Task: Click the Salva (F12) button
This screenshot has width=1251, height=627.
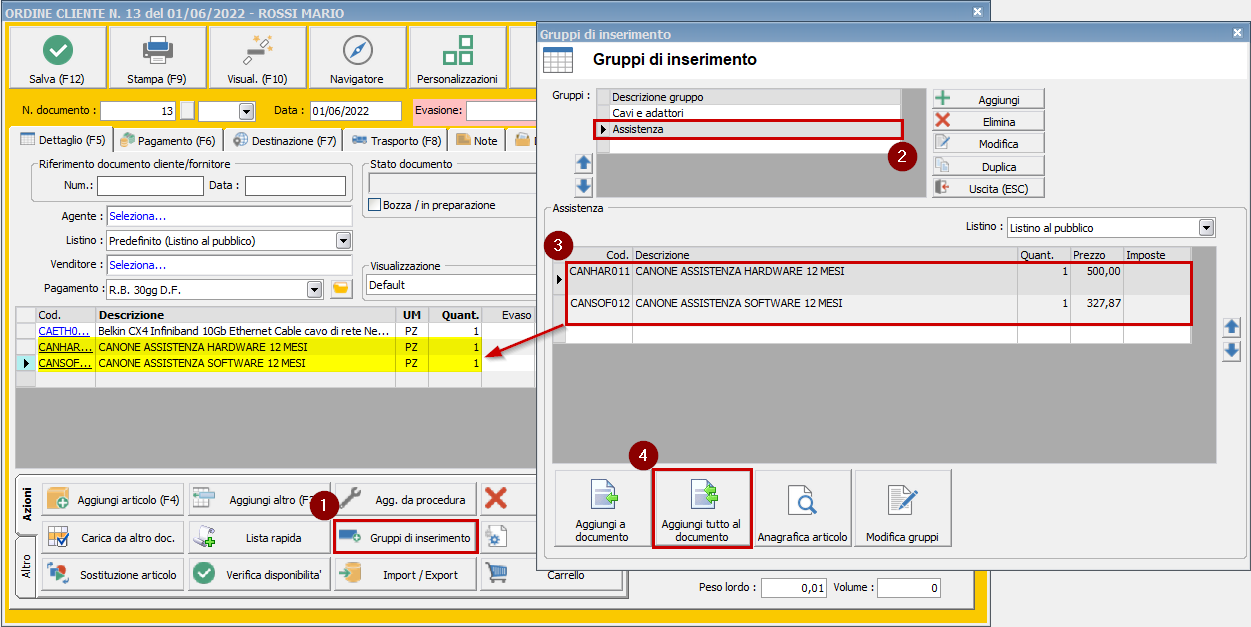Action: coord(57,57)
